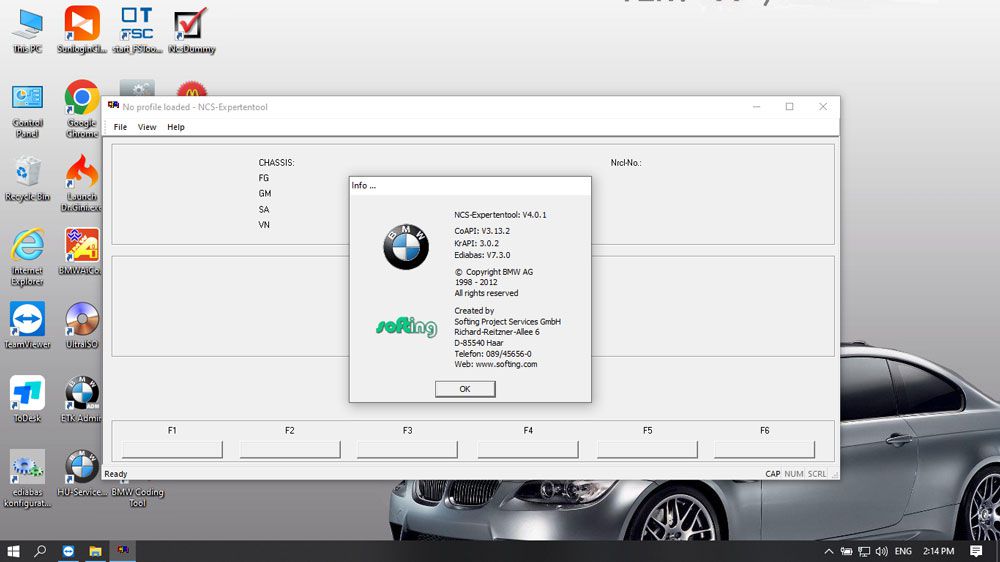Viewport: 1000px width, 562px height.
Task: Open File Explorer from the taskbar
Action: [95, 551]
